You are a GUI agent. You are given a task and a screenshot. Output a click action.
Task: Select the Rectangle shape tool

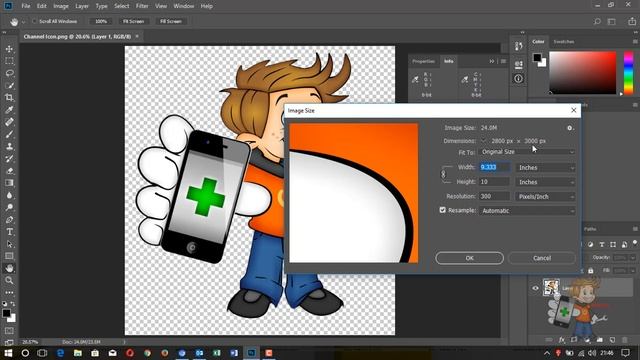pyautogui.click(x=9, y=256)
